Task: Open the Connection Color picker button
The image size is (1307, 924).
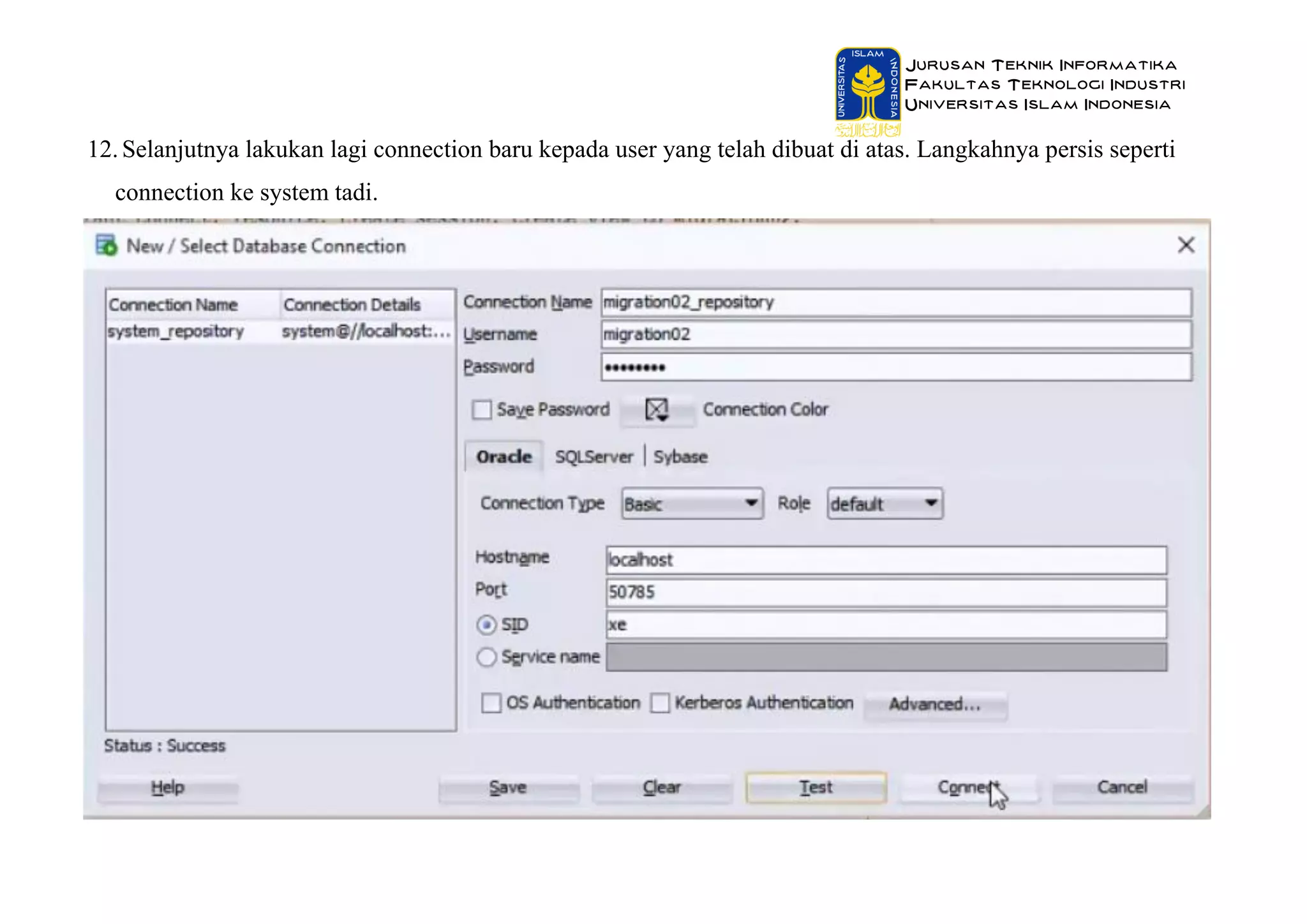Action: coord(657,410)
